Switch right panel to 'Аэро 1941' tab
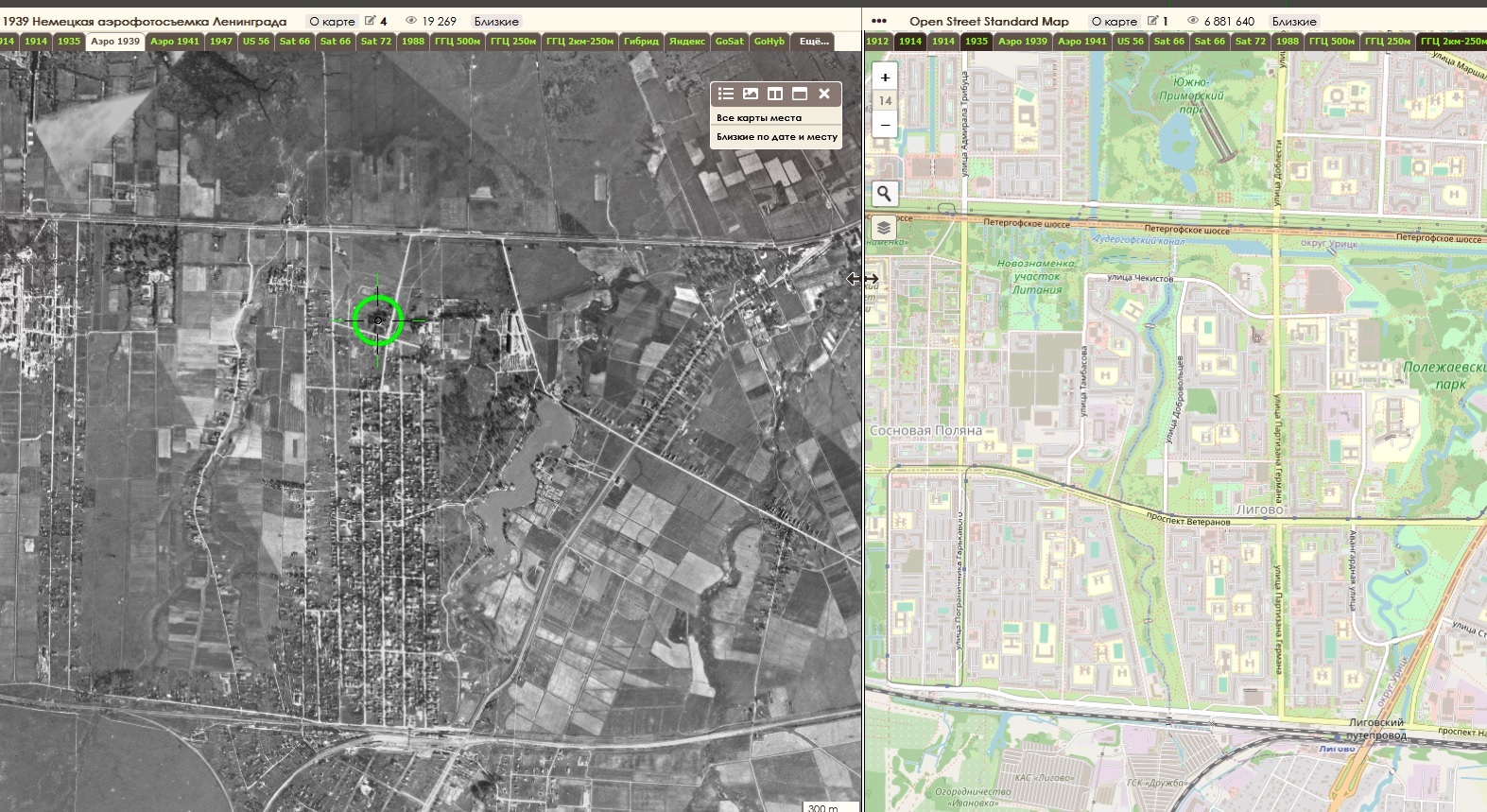This screenshot has width=1487, height=812. (1082, 42)
